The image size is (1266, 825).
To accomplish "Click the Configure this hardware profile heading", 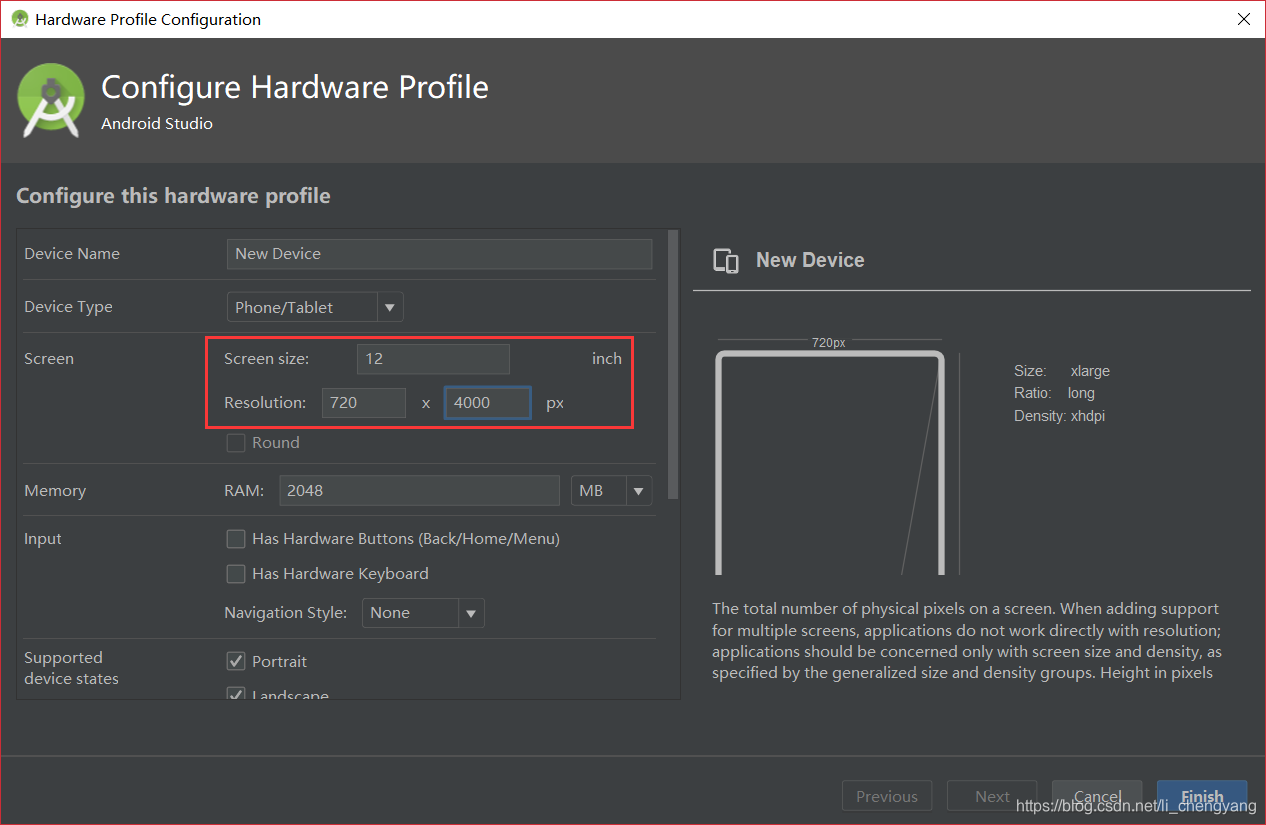I will coord(173,196).
